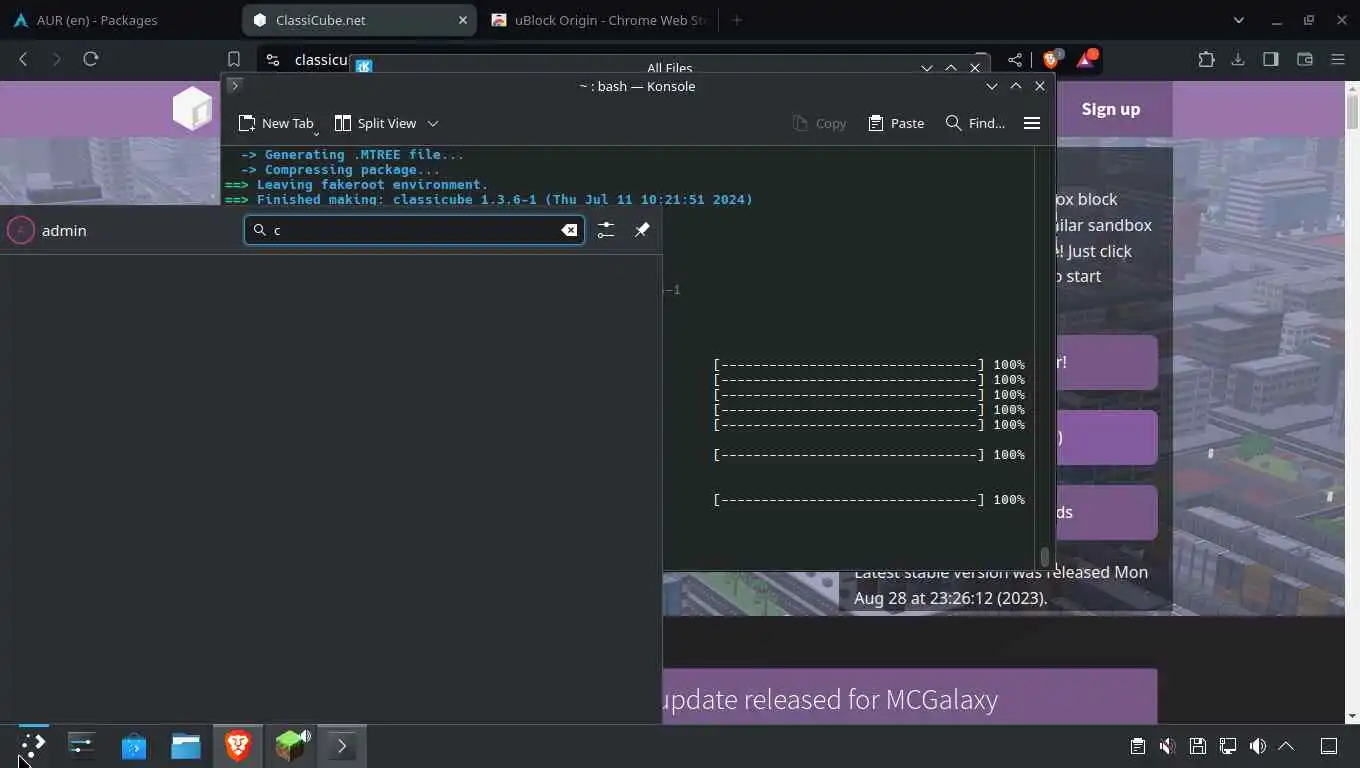Open System Settings from taskbar
This screenshot has width=1360, height=768.
(x=82, y=746)
